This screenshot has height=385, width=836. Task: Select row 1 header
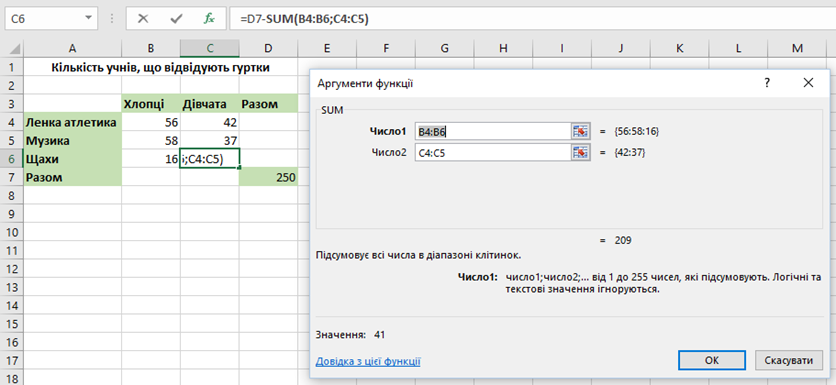tap(12, 67)
